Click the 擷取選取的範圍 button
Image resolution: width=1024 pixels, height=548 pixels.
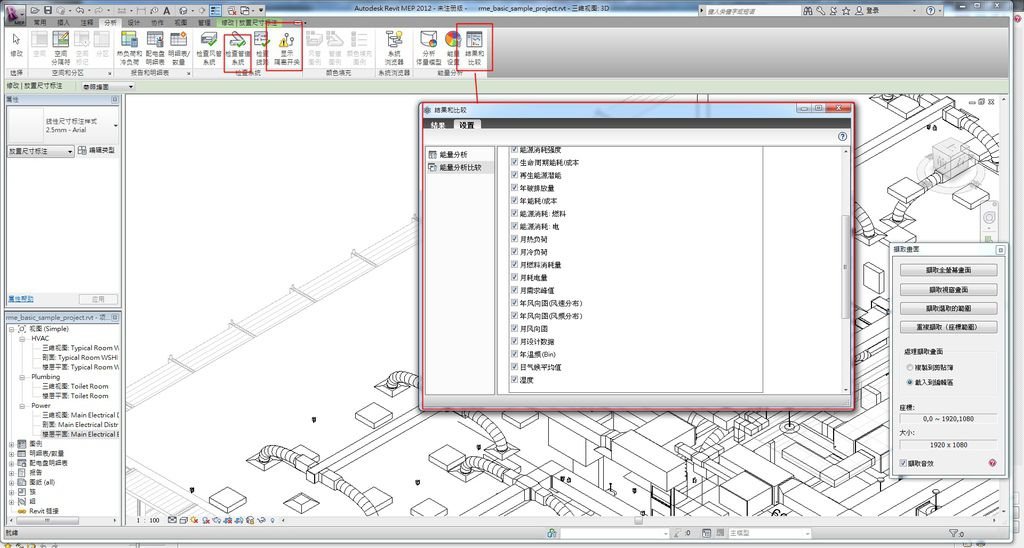click(948, 308)
